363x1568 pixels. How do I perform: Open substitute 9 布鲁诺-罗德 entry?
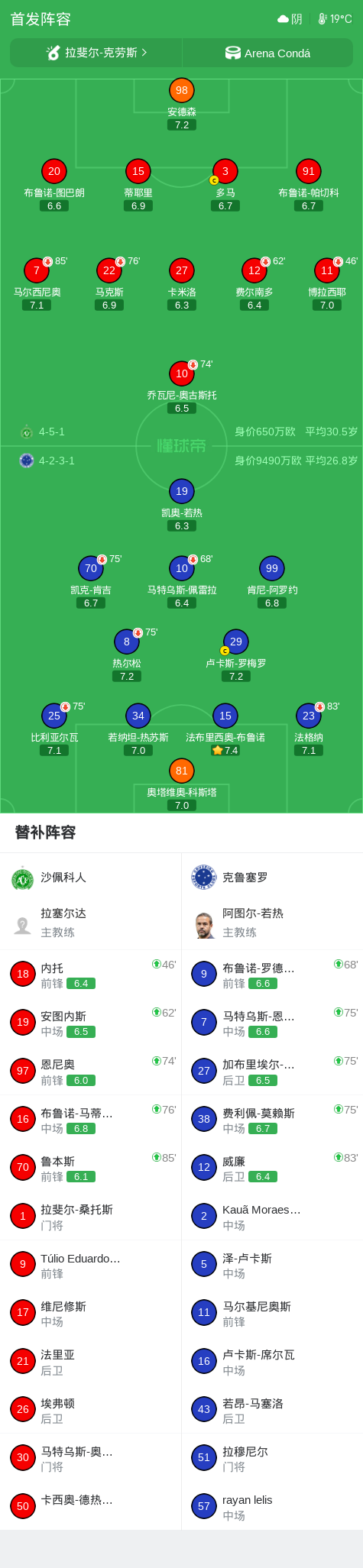click(272, 974)
